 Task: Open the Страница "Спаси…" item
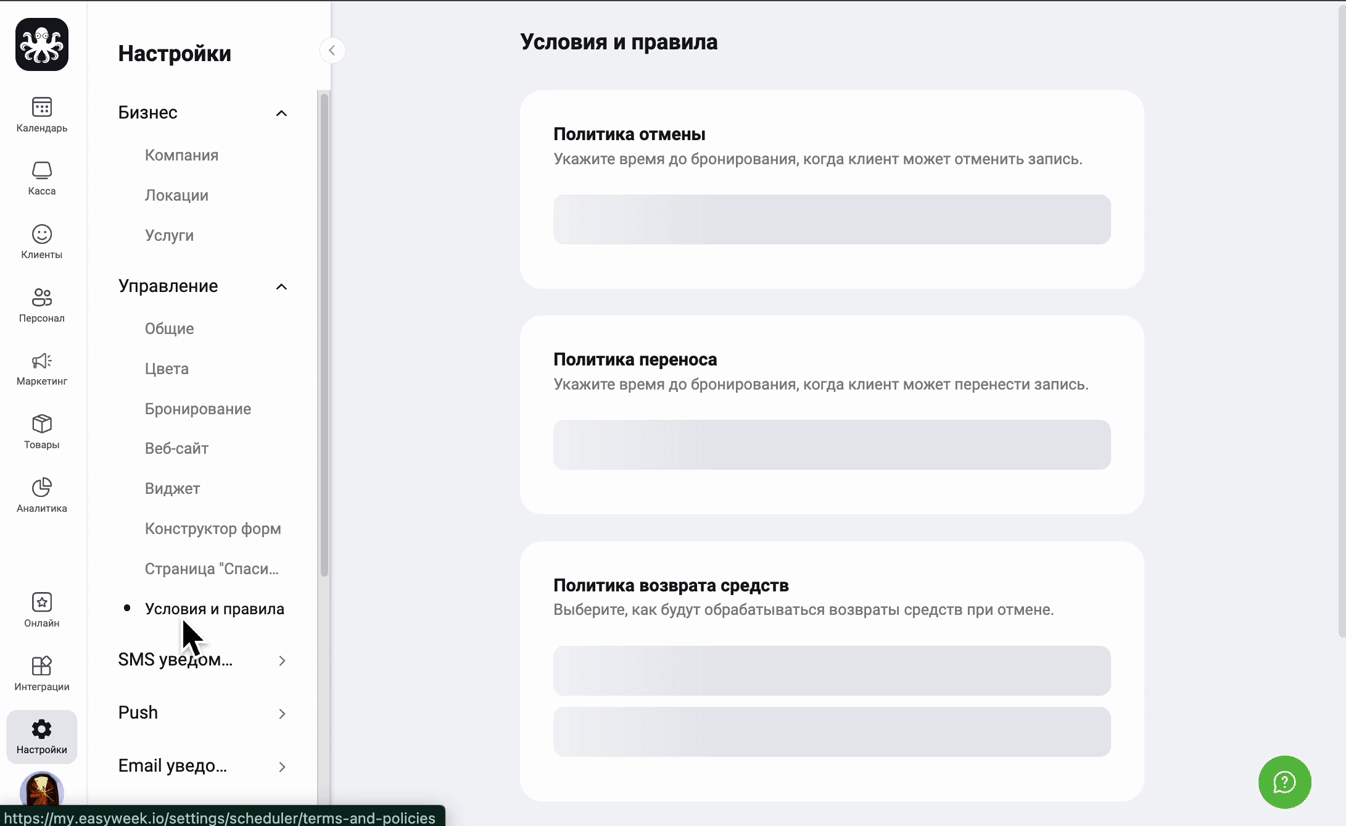coord(212,568)
